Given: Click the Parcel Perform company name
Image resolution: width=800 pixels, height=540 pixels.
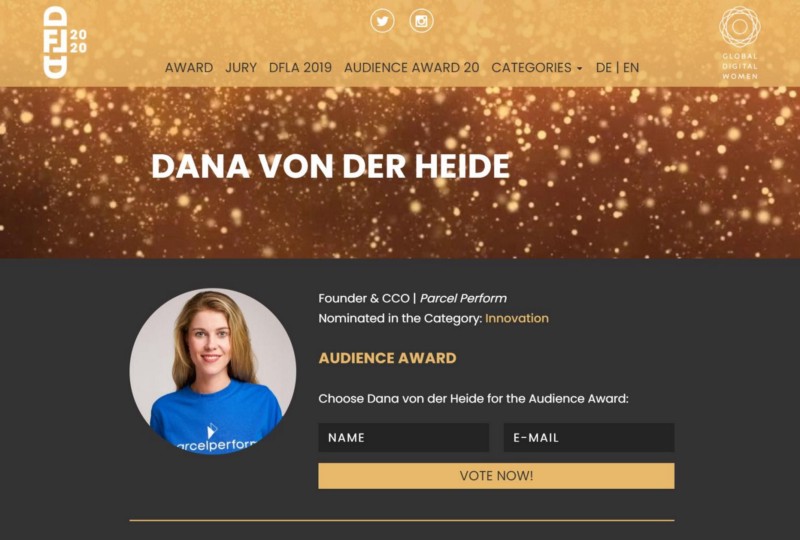Looking at the screenshot, I should [463, 298].
